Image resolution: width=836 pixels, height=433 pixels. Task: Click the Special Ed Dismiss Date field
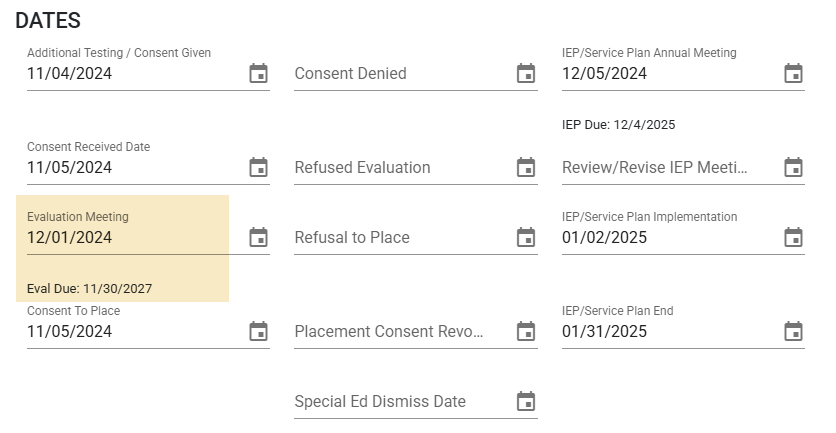[403, 402]
